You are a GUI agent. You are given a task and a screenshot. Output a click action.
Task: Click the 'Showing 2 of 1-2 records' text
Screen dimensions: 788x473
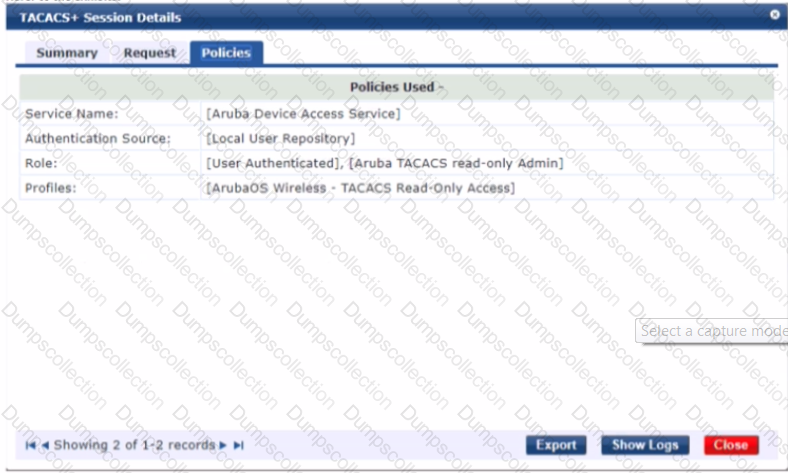click(x=134, y=445)
